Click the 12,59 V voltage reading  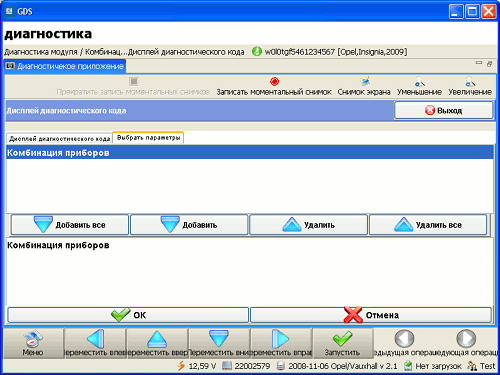coord(202,366)
